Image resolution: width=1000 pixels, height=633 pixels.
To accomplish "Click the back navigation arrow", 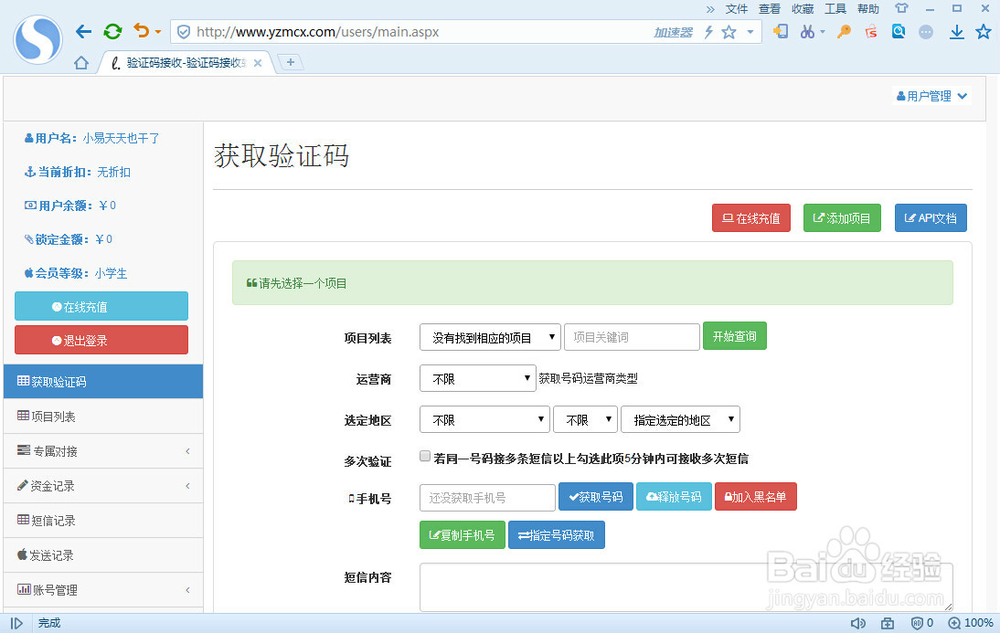I will pyautogui.click(x=84, y=31).
